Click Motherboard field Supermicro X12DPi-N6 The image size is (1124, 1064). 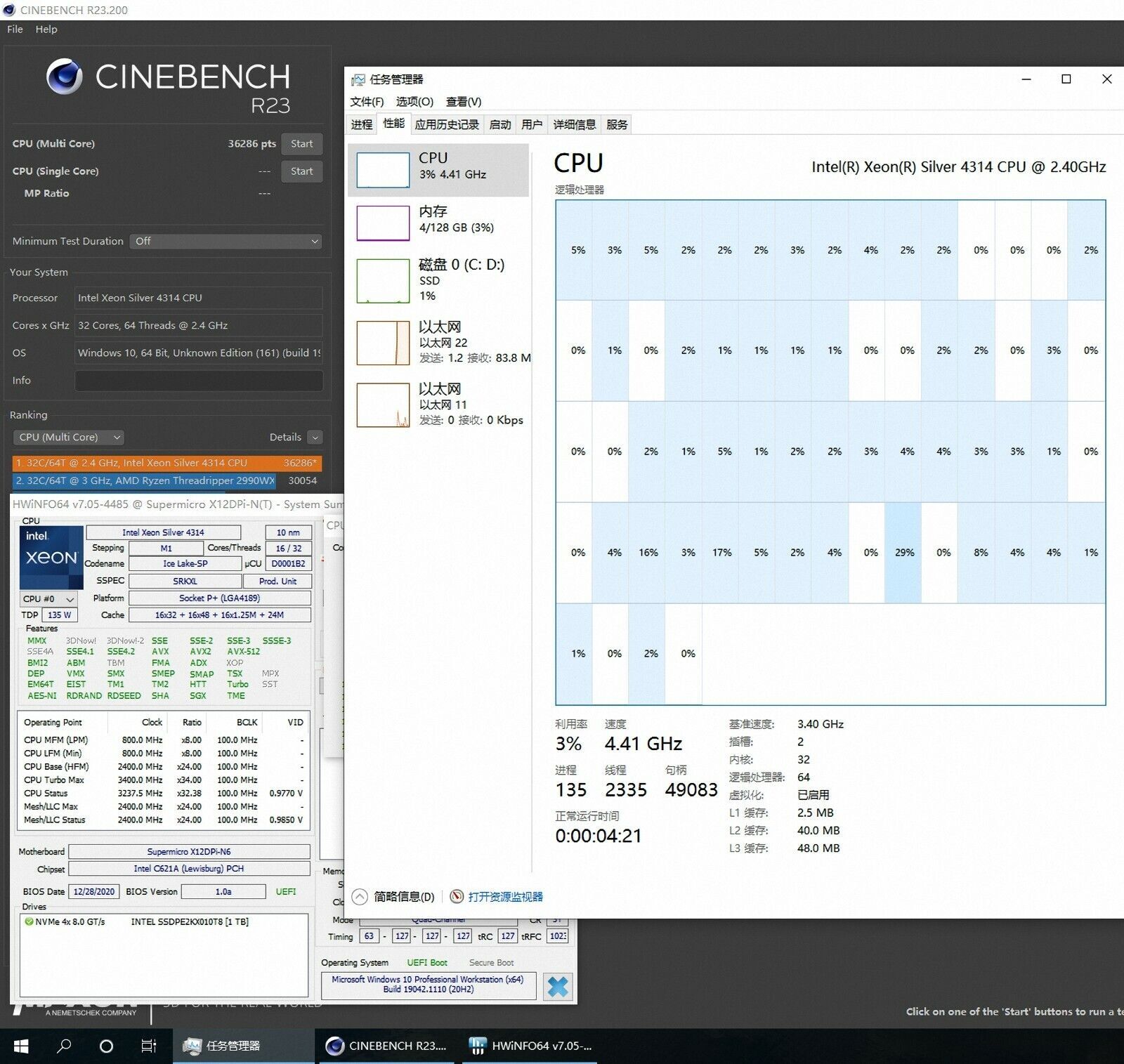(190, 852)
